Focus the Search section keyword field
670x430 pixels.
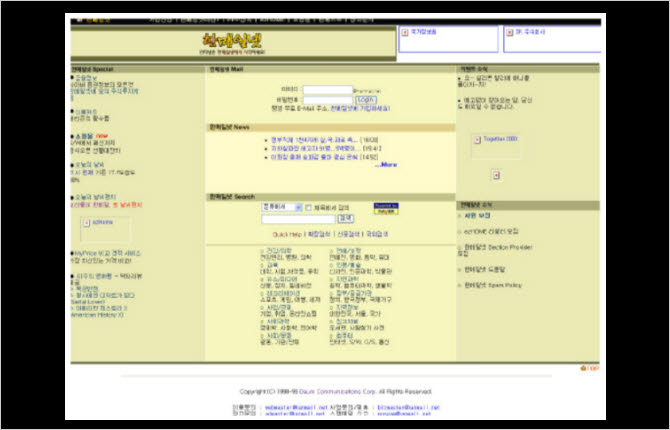tap(298, 219)
